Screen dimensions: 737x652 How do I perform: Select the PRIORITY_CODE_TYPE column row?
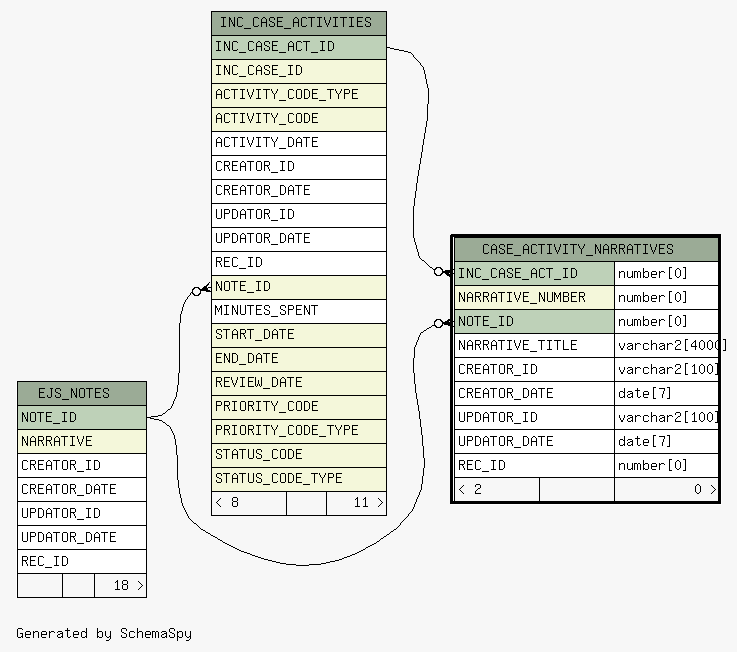[x=298, y=430]
